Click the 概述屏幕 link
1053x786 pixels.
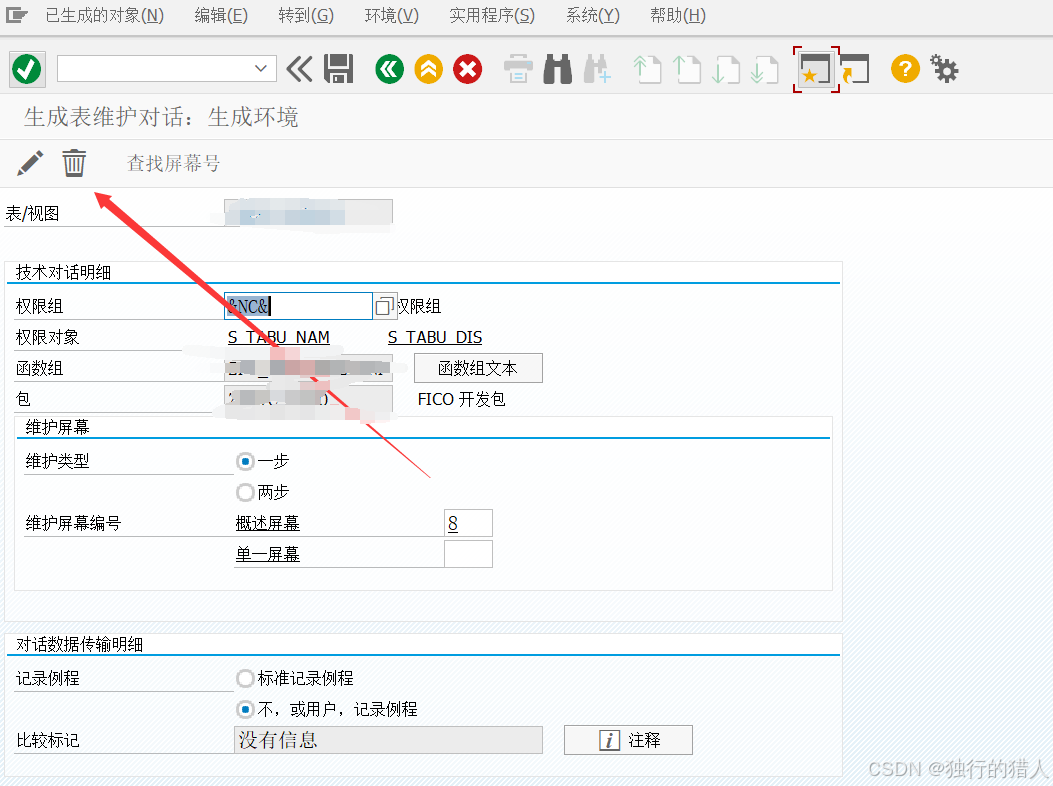[267, 523]
